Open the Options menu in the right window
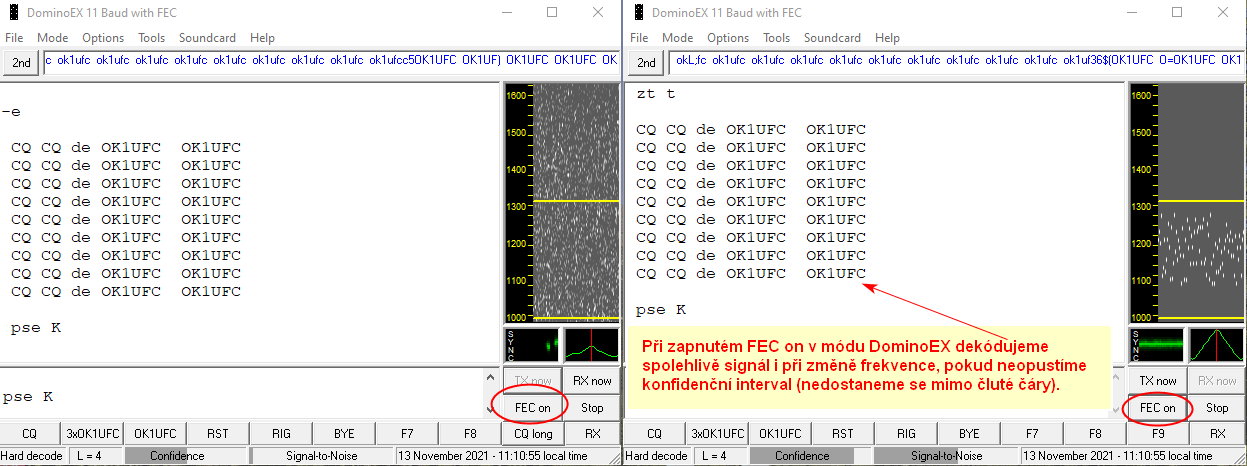1247x466 pixels. (727, 38)
